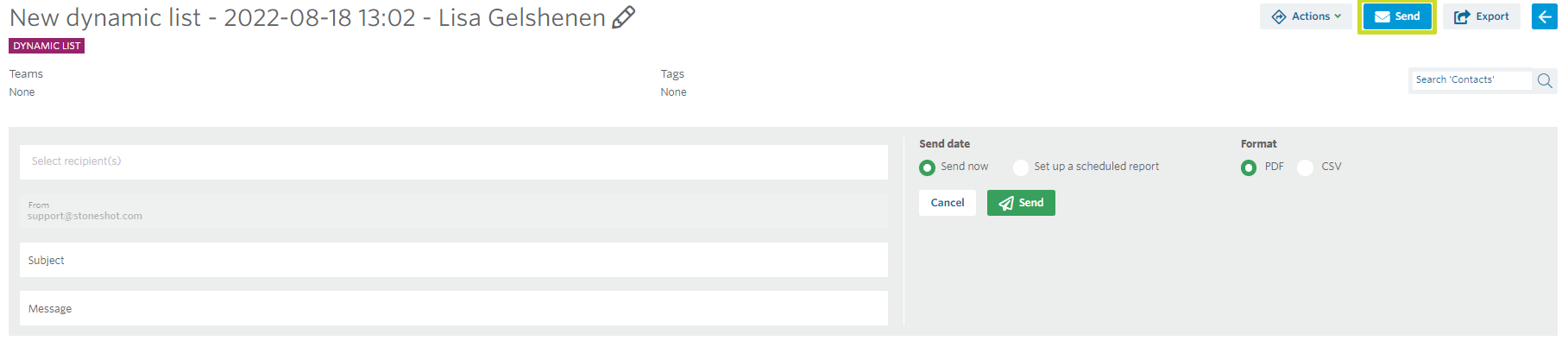Screen dimensions: 1568x347
Task: Click the Export button
Action: [x=1482, y=16]
